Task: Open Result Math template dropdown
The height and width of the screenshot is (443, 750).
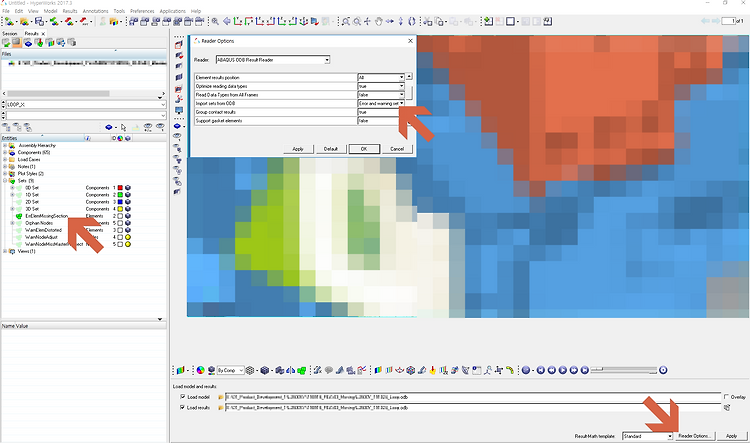Action: pyautogui.click(x=670, y=436)
